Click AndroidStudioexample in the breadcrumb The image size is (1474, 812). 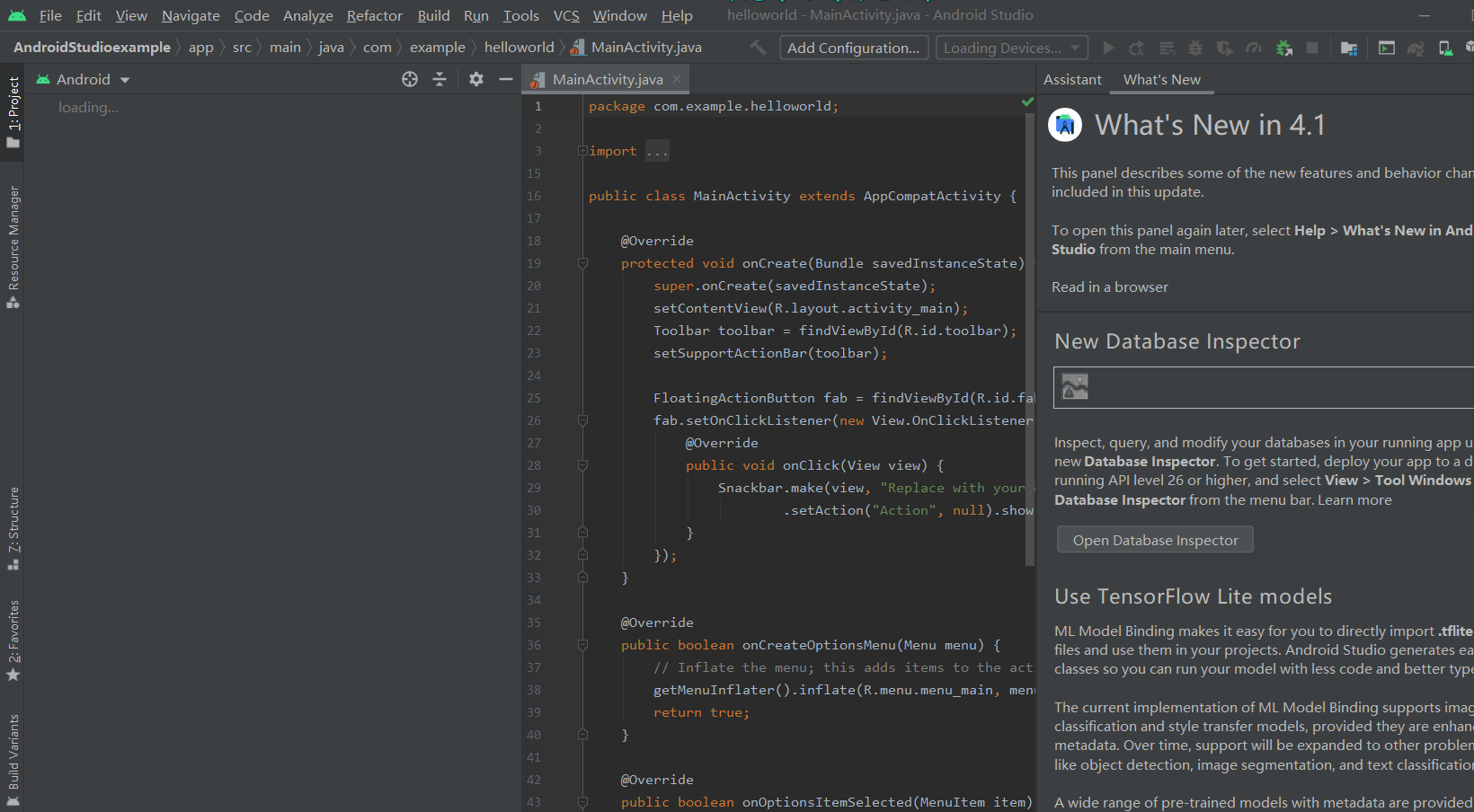coord(92,47)
